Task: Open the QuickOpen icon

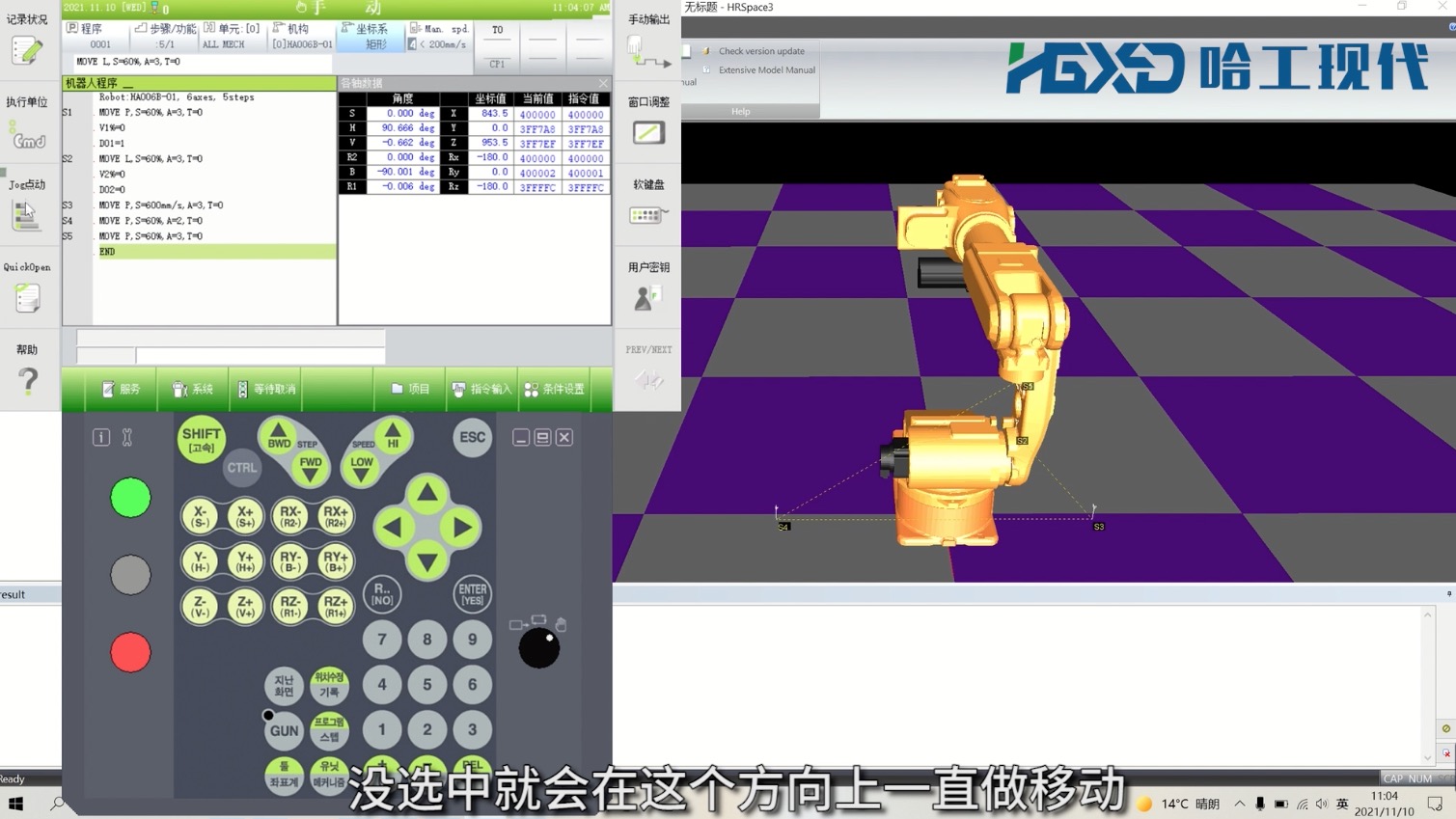Action: pyautogui.click(x=27, y=299)
